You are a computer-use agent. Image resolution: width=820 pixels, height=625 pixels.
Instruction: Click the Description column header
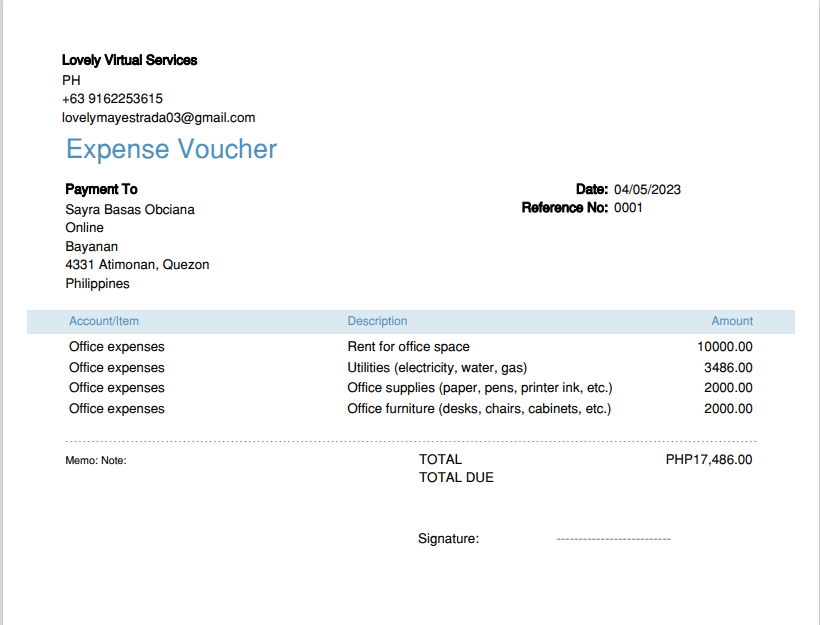pyautogui.click(x=377, y=321)
